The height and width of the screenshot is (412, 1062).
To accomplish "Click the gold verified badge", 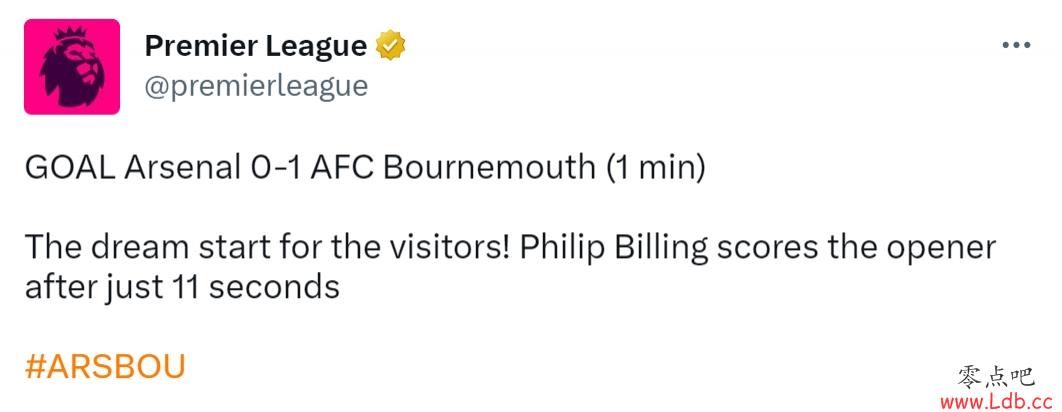I will coord(391,45).
